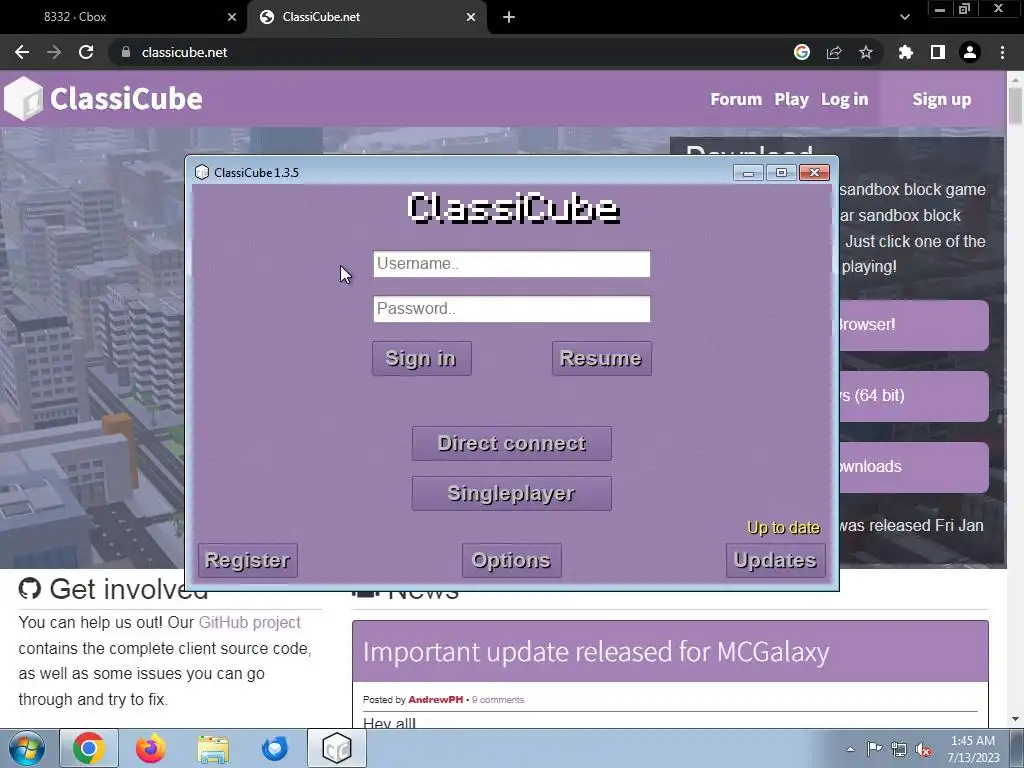This screenshot has height=768, width=1024.
Task: Close the ClassiCube.net tab
Action: pyautogui.click(x=471, y=17)
